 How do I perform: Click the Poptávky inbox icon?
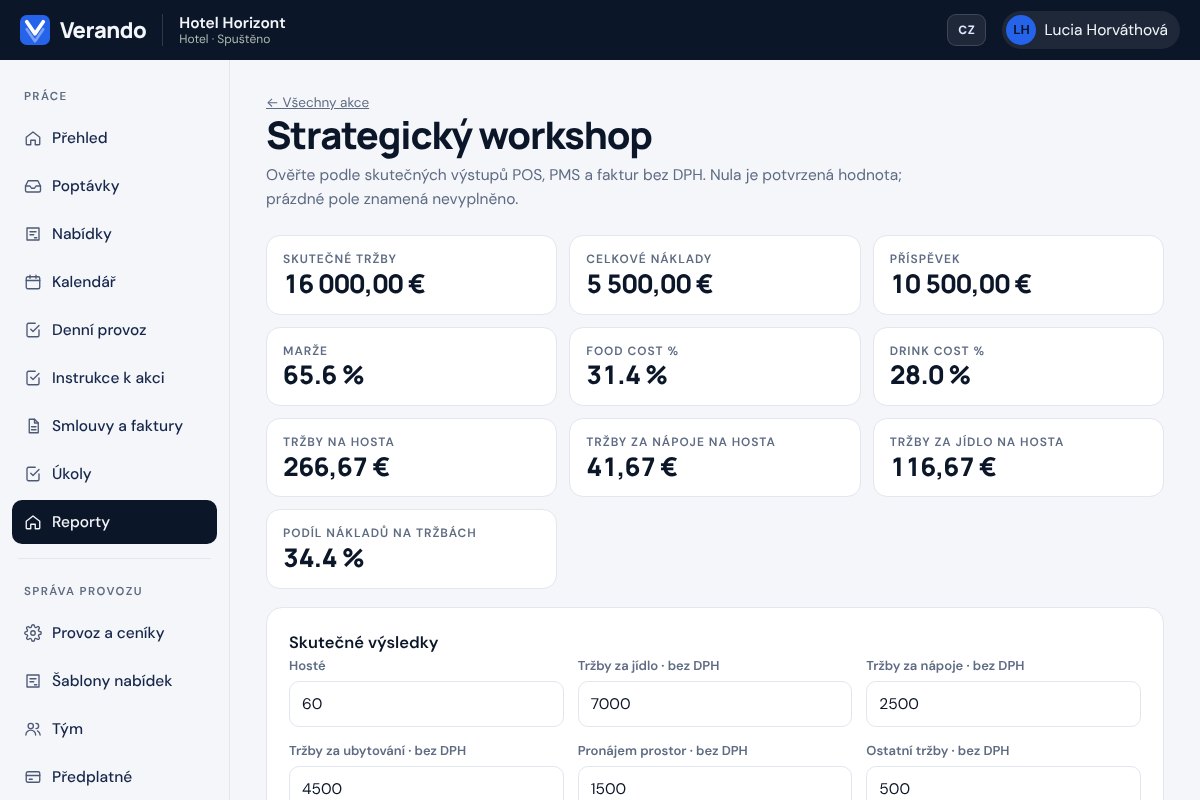pos(33,186)
